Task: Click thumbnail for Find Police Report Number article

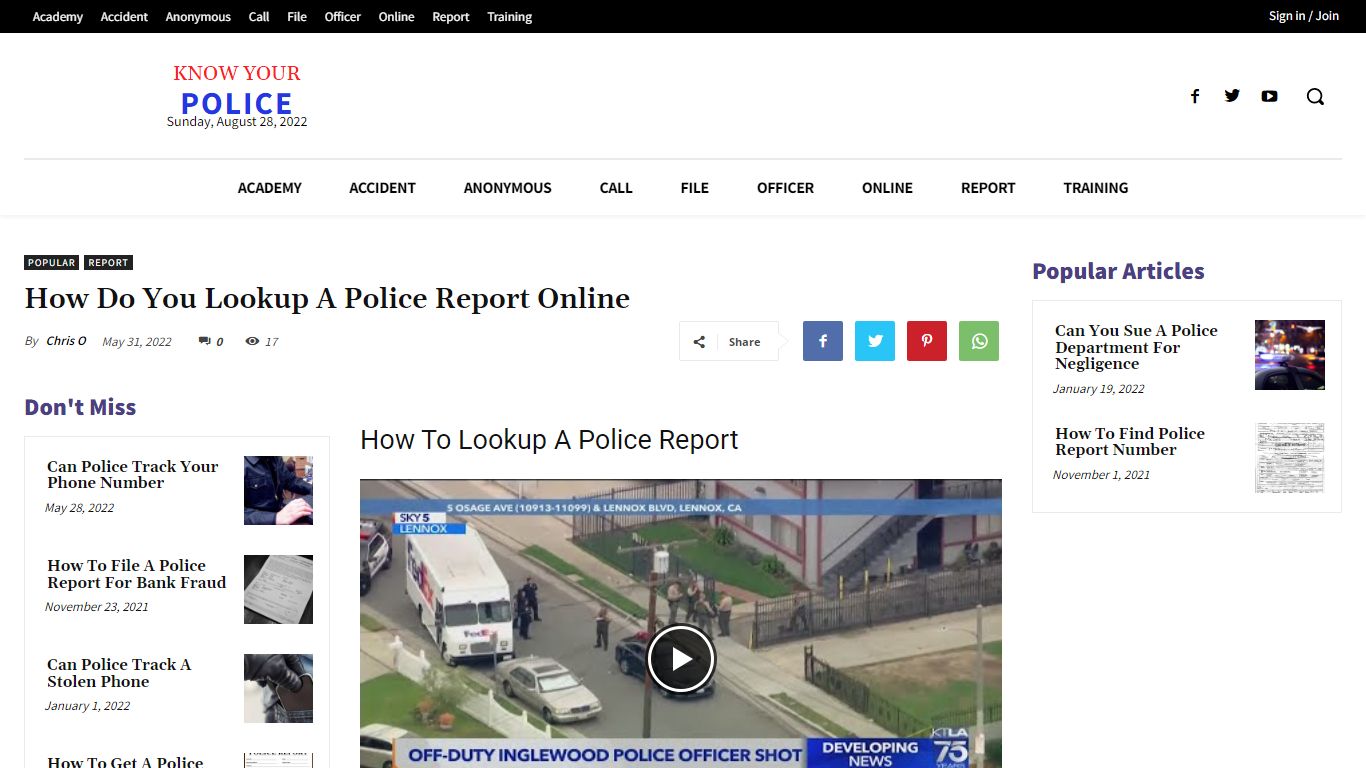Action: click(x=1290, y=458)
